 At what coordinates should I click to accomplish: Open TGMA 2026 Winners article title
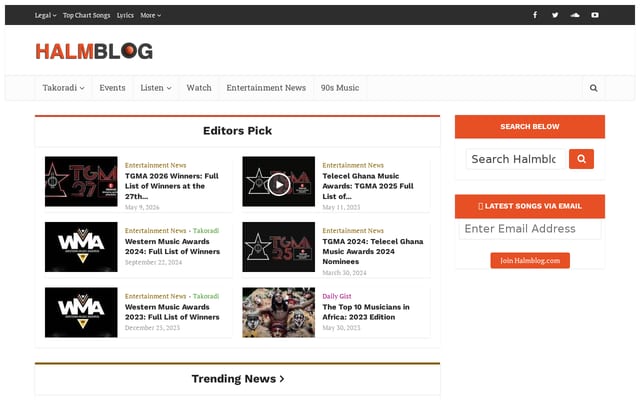[172, 186]
